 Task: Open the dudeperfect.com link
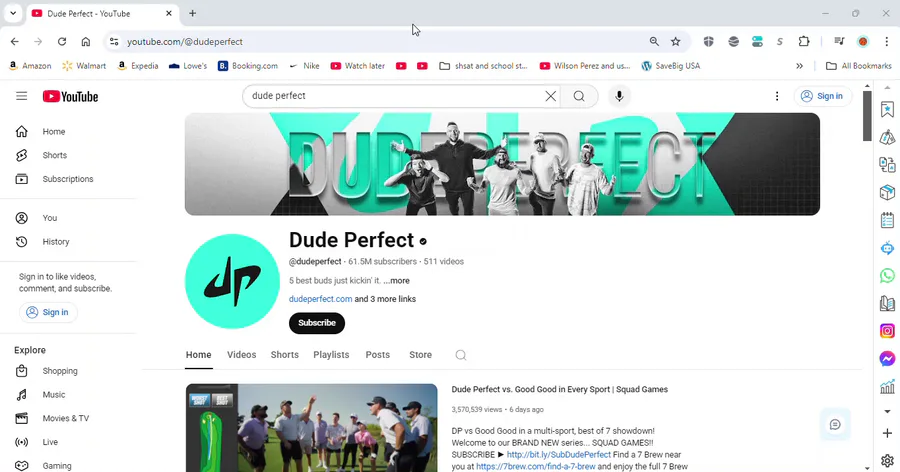pyautogui.click(x=320, y=299)
